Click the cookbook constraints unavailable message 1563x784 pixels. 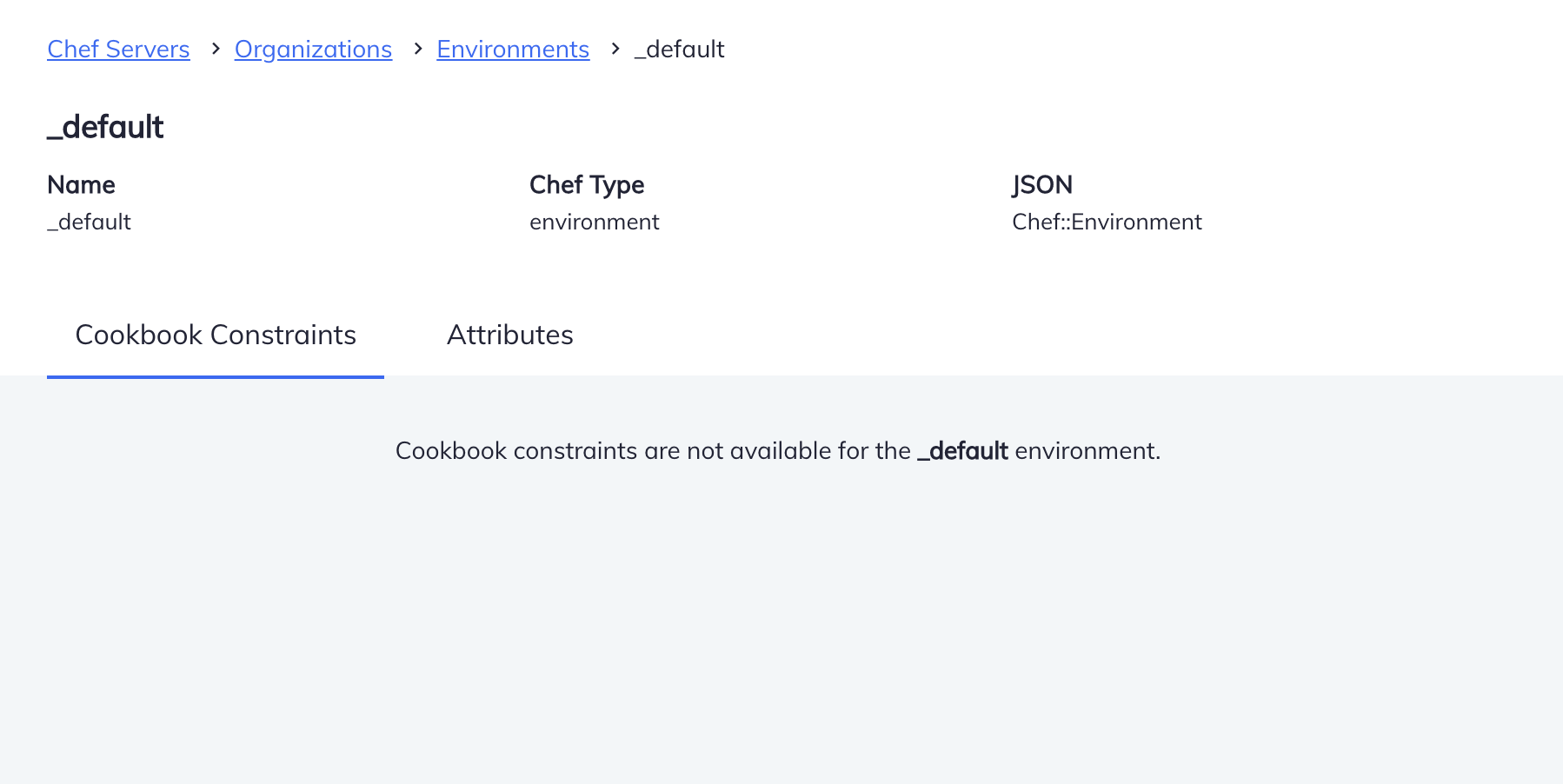click(x=778, y=450)
